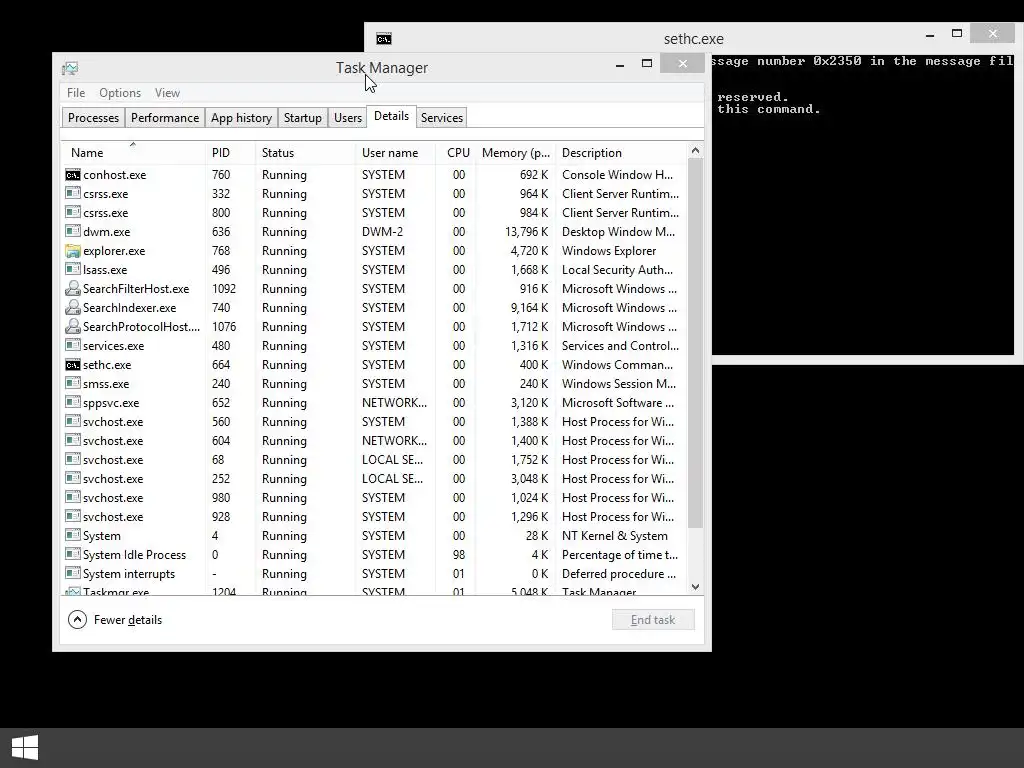Click the process list vertical scrollbar thumb
The image size is (1024, 768).
[x=696, y=343]
